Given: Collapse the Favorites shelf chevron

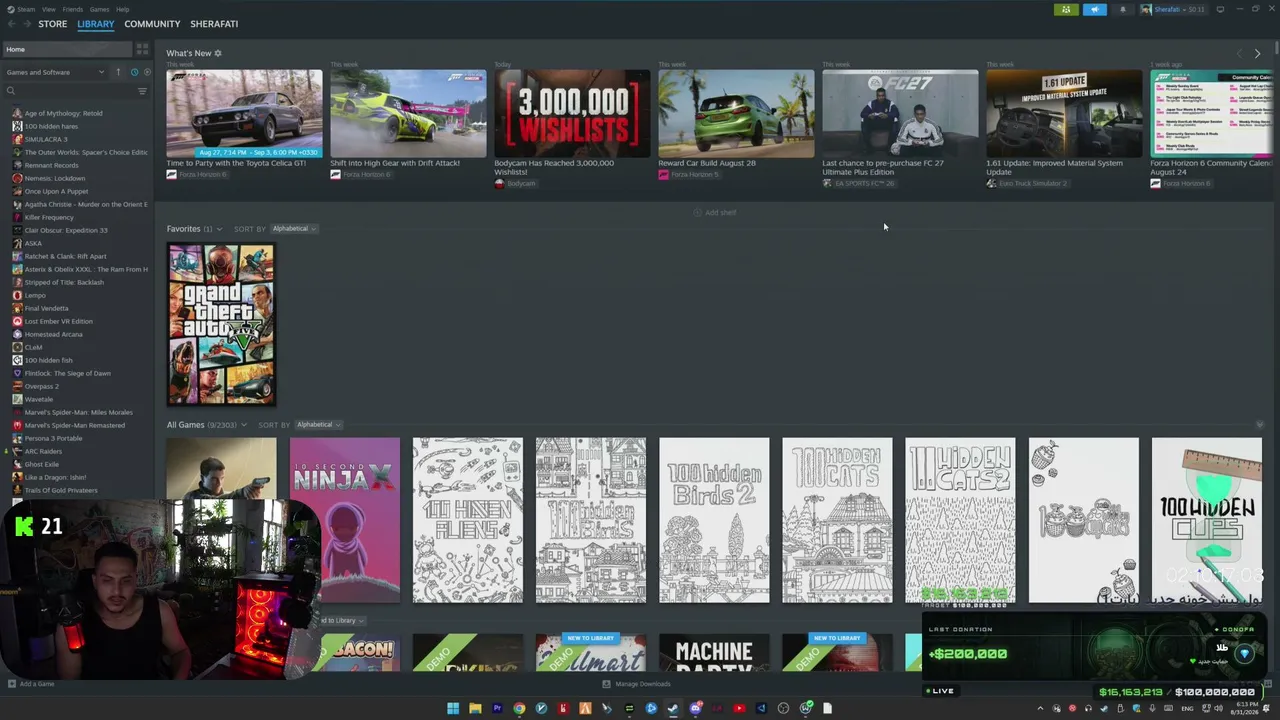Looking at the screenshot, I should pyautogui.click(x=219, y=229).
